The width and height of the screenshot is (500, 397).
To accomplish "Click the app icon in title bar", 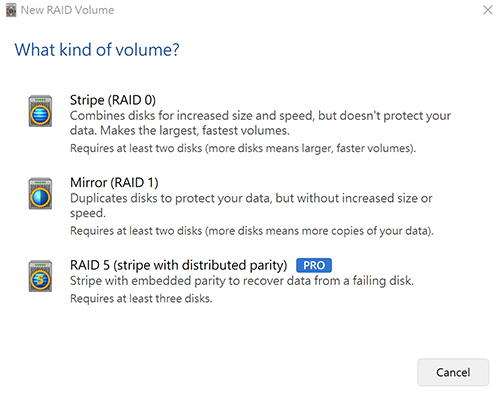I will point(11,10).
